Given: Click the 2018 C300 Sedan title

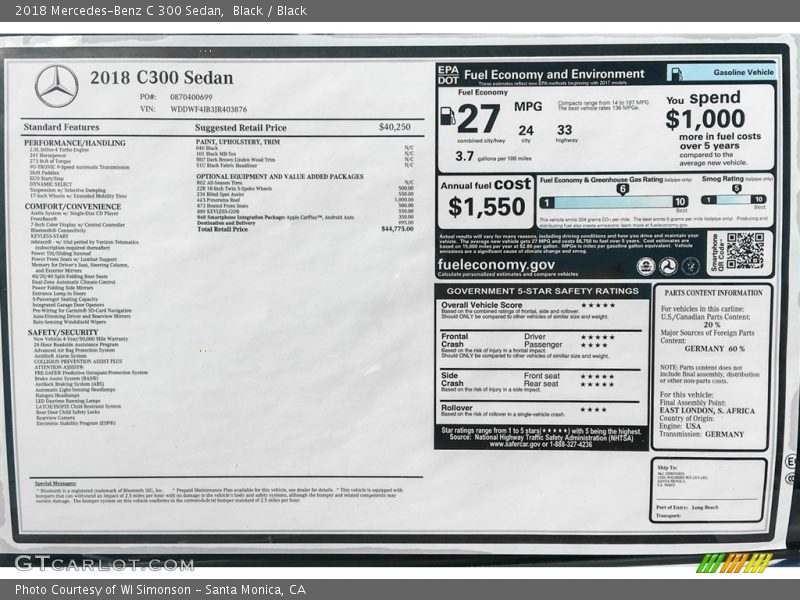Looking at the screenshot, I should coord(162,78).
